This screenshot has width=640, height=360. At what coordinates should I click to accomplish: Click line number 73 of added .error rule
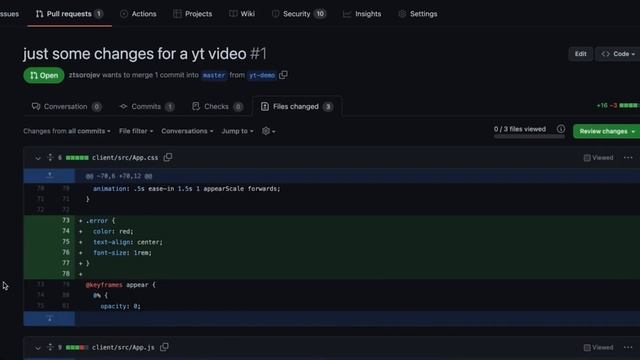[x=66, y=220]
